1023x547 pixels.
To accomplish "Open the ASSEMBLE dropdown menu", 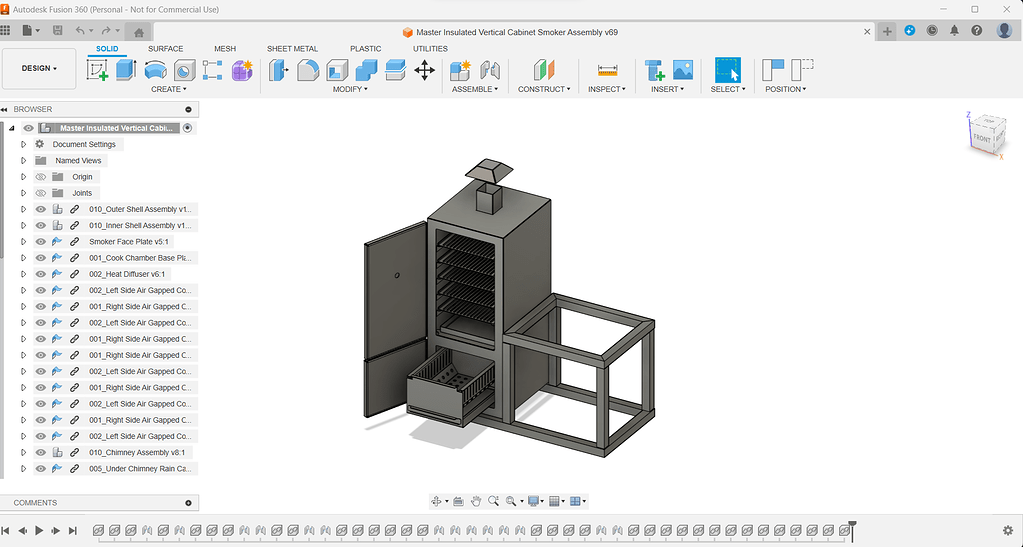I will pyautogui.click(x=475, y=89).
